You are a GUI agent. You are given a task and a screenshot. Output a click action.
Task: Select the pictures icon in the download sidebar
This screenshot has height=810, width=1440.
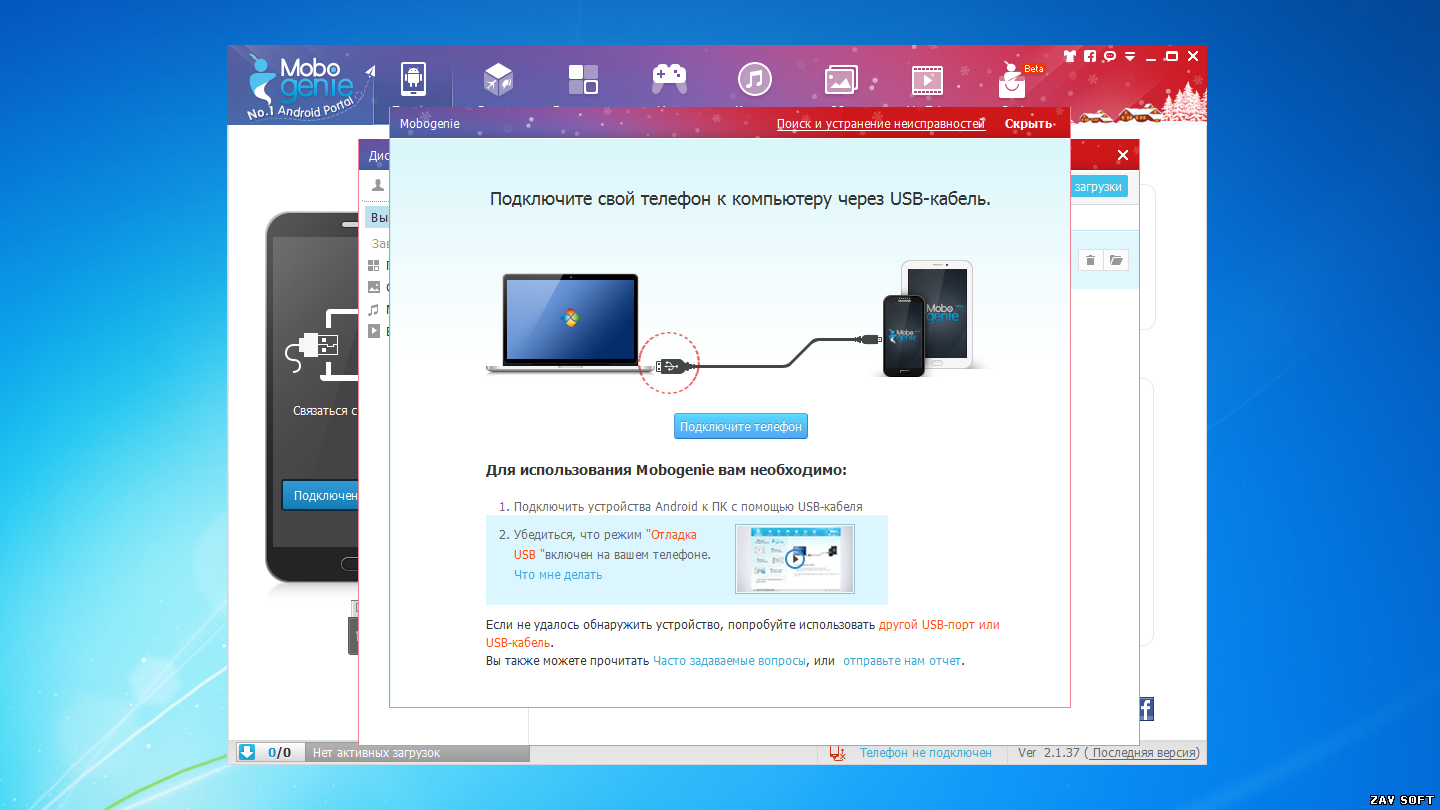click(374, 287)
